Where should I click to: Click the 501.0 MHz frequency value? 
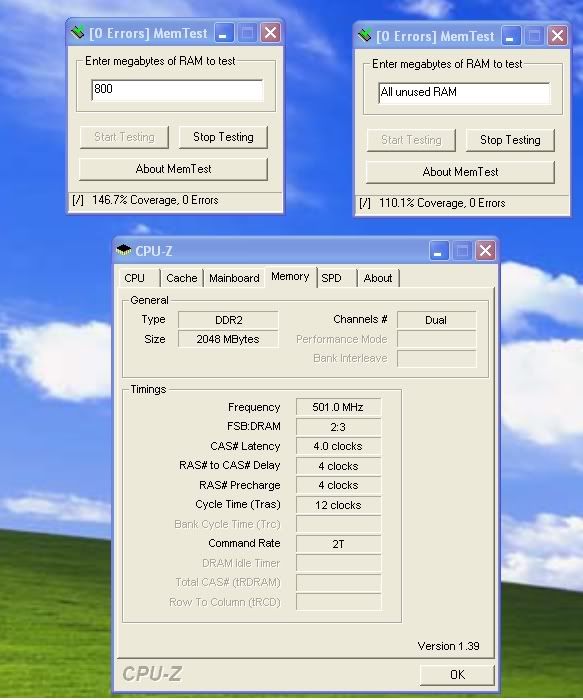coord(338,407)
